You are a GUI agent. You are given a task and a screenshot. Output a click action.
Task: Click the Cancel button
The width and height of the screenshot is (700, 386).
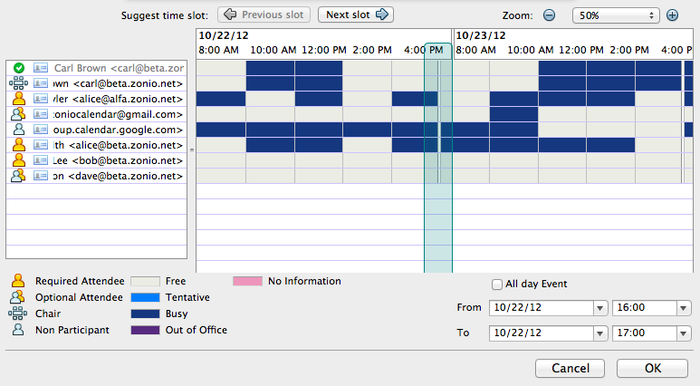pyautogui.click(x=570, y=368)
